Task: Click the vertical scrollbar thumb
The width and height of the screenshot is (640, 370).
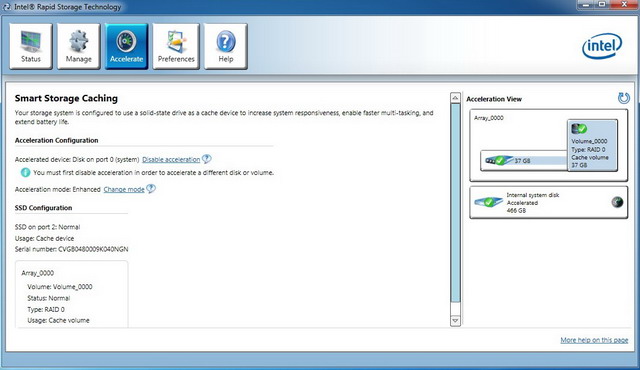Action: point(455,203)
